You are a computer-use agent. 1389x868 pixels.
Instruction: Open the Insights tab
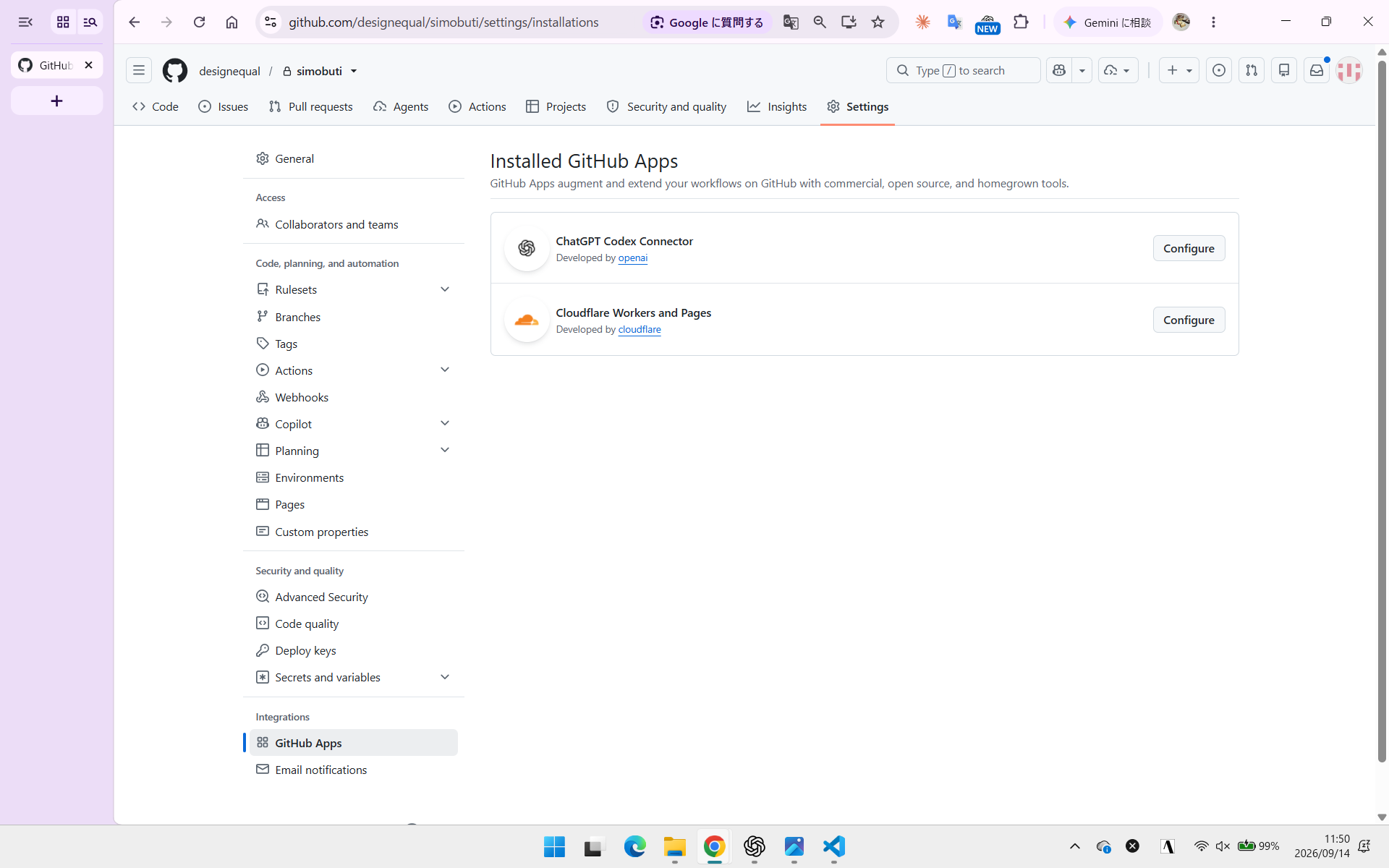point(777,106)
